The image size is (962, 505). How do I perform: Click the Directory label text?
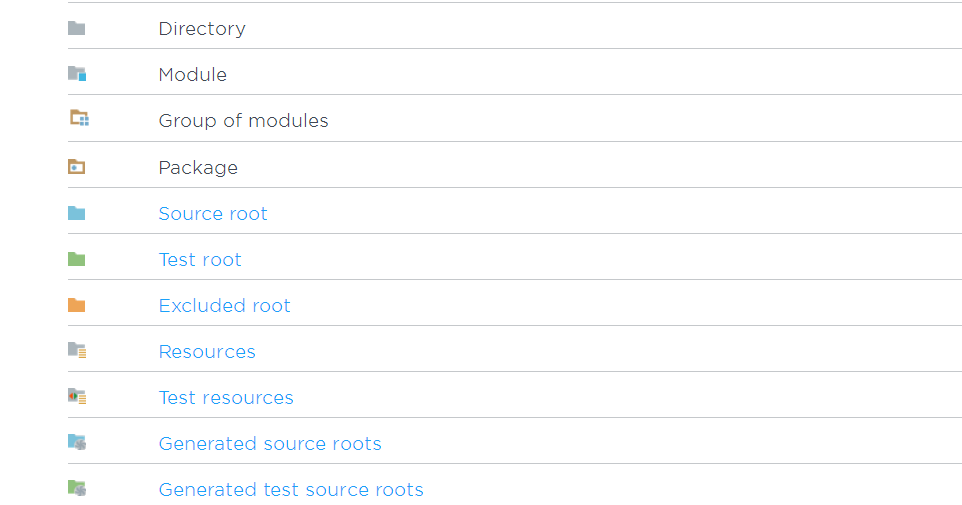tap(202, 29)
